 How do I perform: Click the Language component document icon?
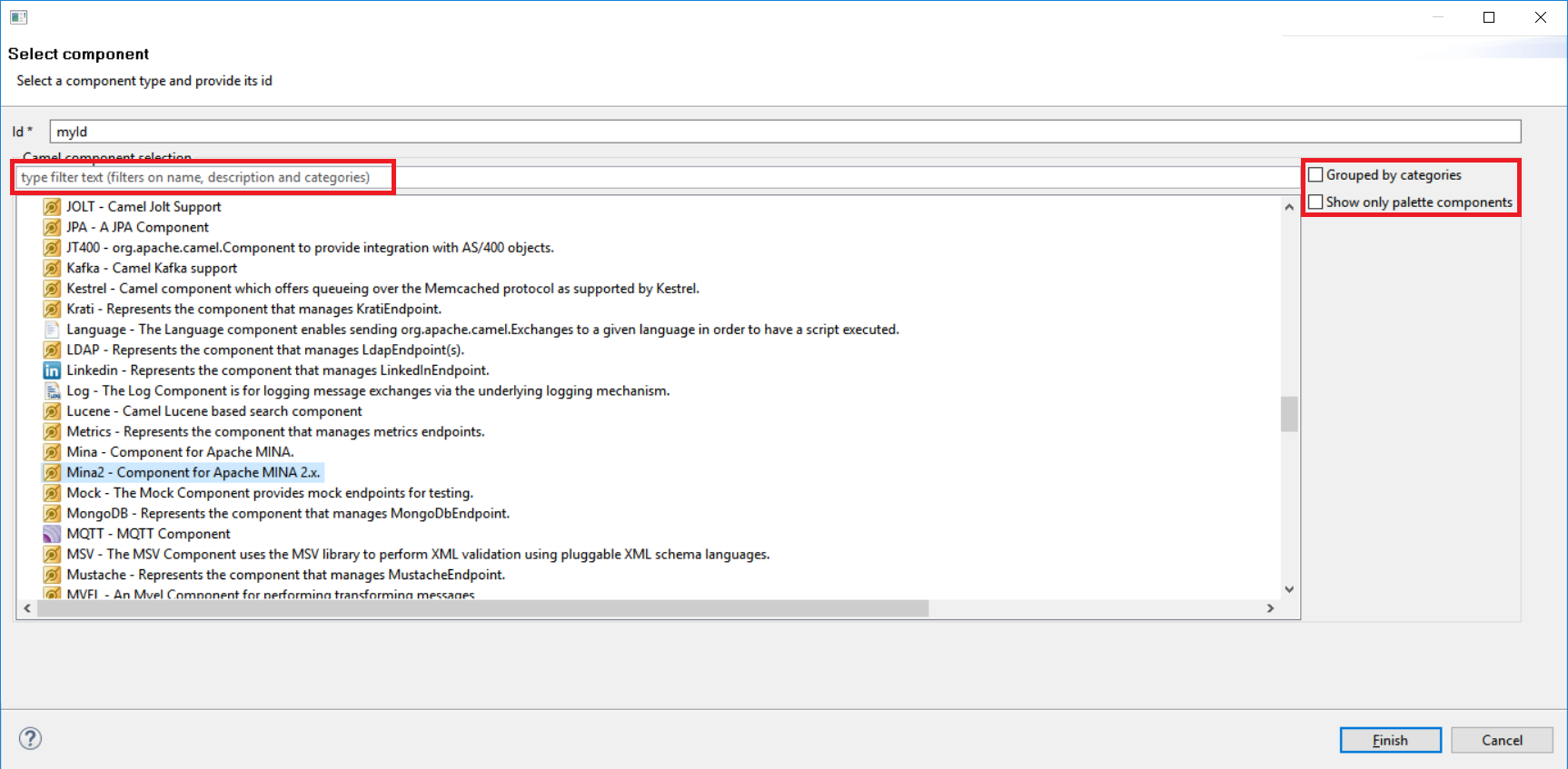click(52, 330)
